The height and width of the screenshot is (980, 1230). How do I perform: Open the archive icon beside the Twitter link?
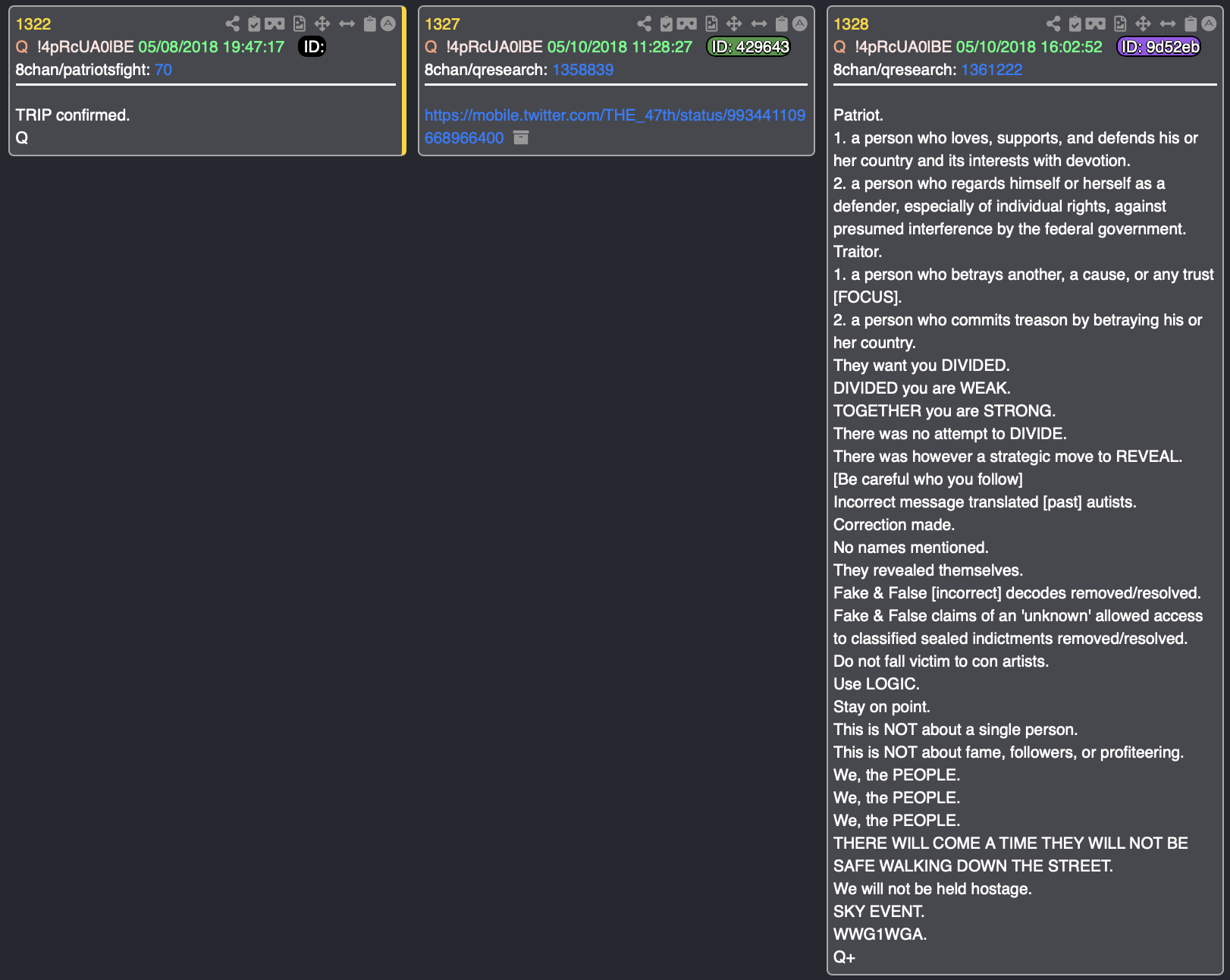coord(521,137)
